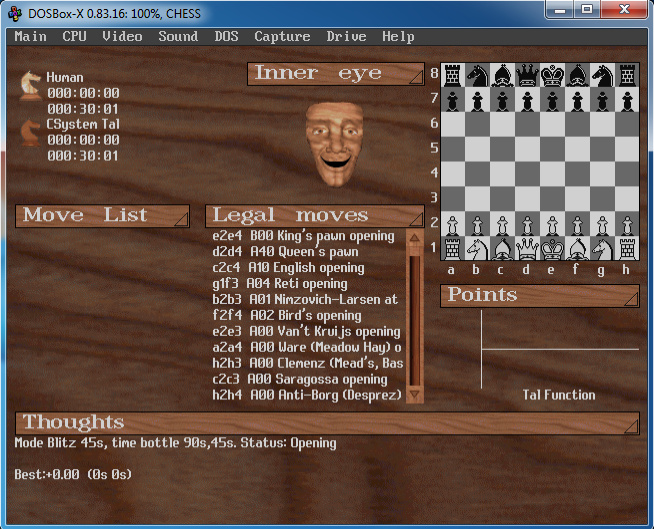Click the black knight on b8
The width and height of the screenshot is (654, 529).
[x=478, y=75]
